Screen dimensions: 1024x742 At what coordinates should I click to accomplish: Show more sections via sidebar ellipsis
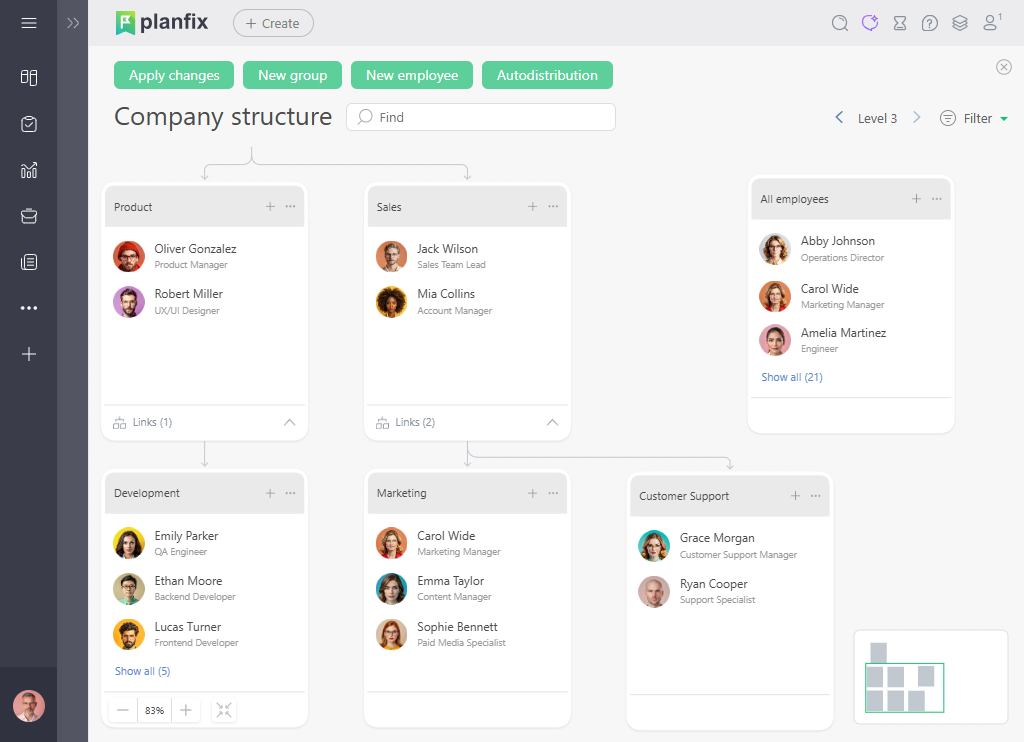point(29,308)
